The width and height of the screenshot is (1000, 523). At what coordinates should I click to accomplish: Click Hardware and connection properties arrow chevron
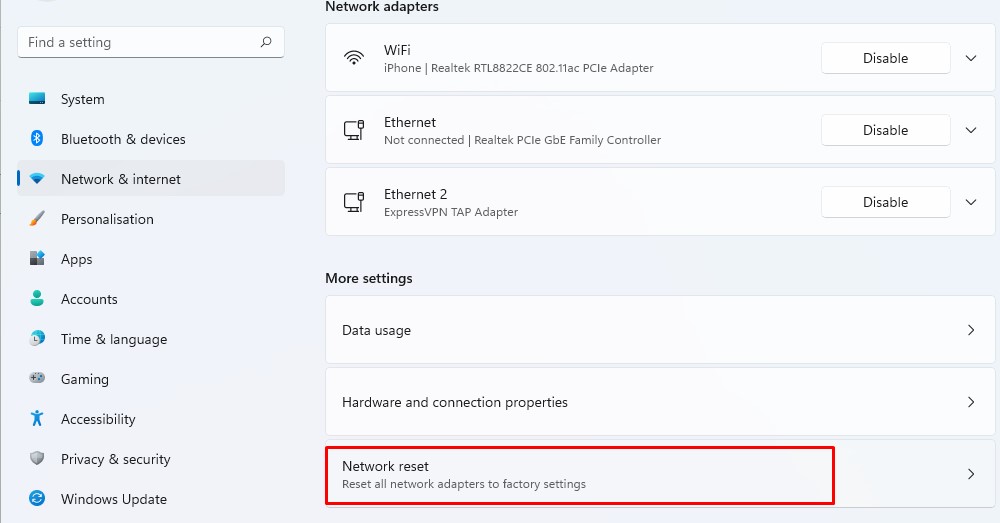pyautogui.click(x=971, y=402)
